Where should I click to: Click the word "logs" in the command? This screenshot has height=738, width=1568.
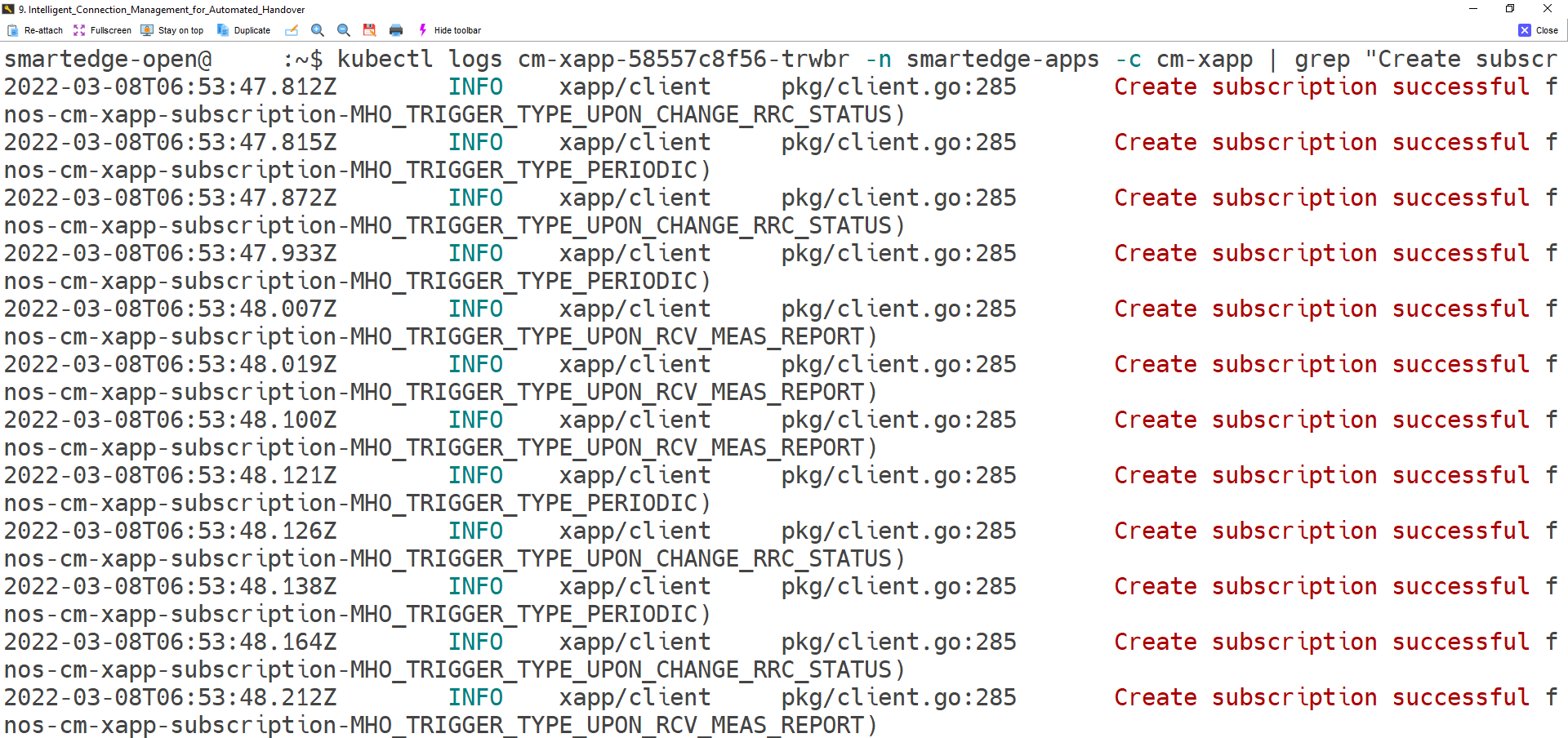click(475, 60)
